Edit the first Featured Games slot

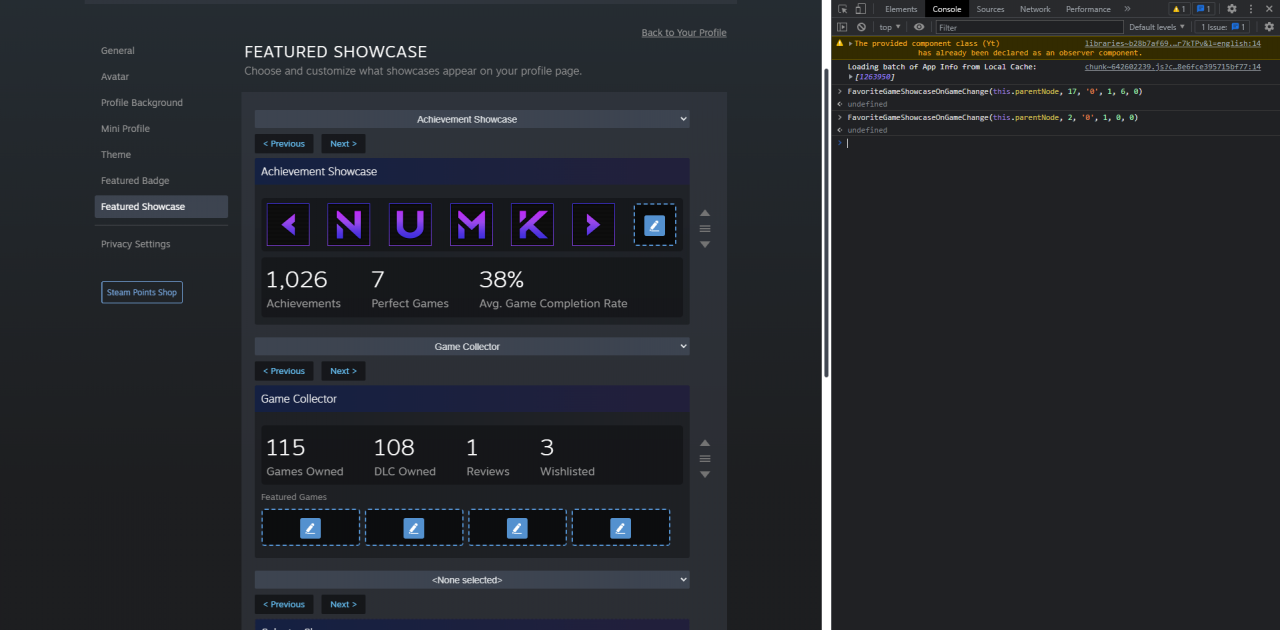[x=310, y=527]
